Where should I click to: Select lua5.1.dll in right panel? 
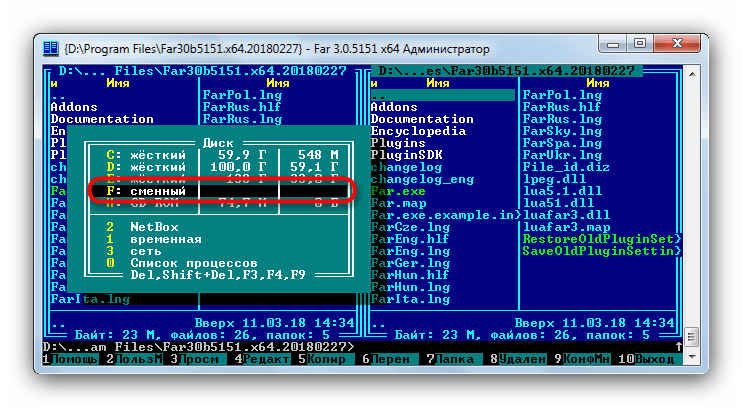coord(562,191)
